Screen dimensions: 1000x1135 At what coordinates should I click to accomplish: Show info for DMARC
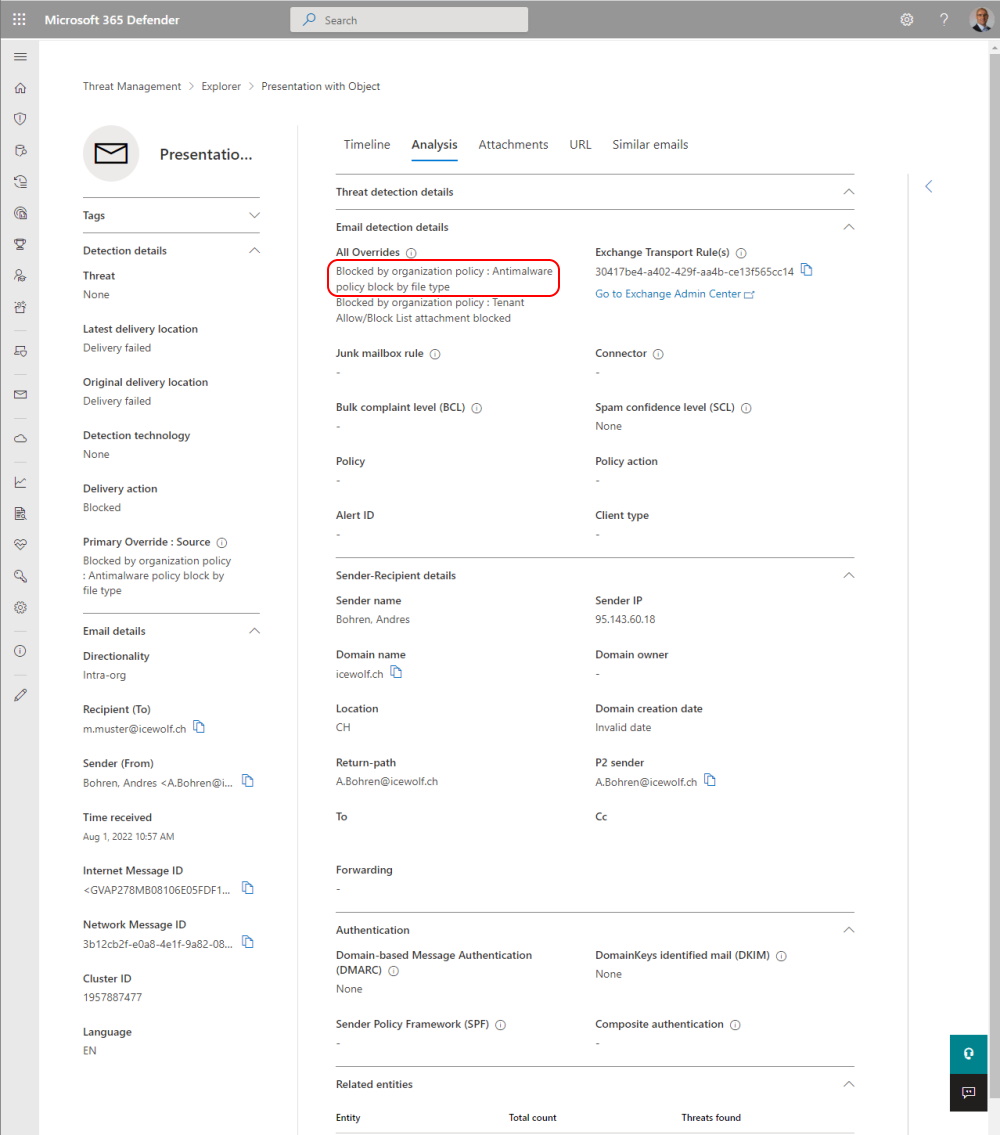click(x=394, y=971)
